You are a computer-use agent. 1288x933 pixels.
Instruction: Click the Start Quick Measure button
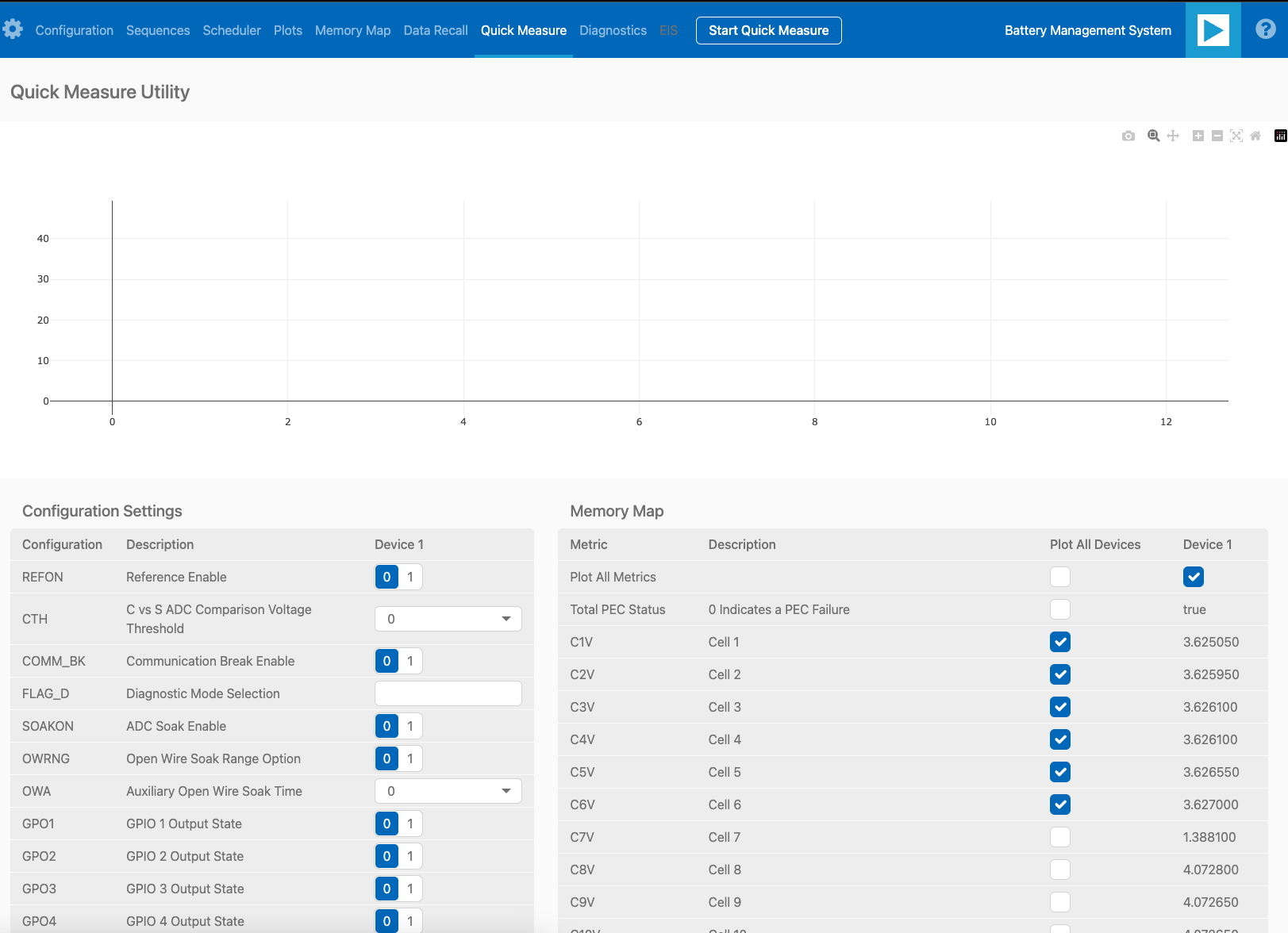click(767, 30)
